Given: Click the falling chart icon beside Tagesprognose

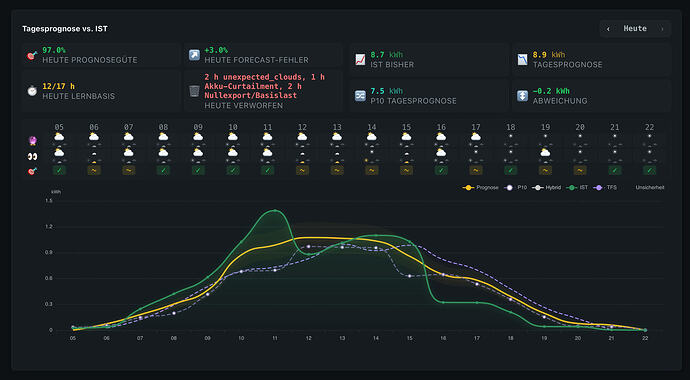Looking at the screenshot, I should pyautogui.click(x=522, y=60).
